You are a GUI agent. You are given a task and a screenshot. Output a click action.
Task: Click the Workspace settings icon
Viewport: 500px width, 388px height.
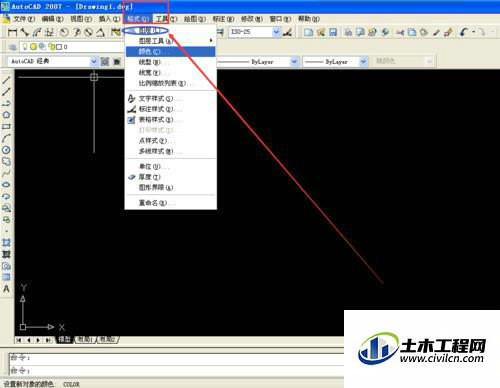tap(105, 61)
